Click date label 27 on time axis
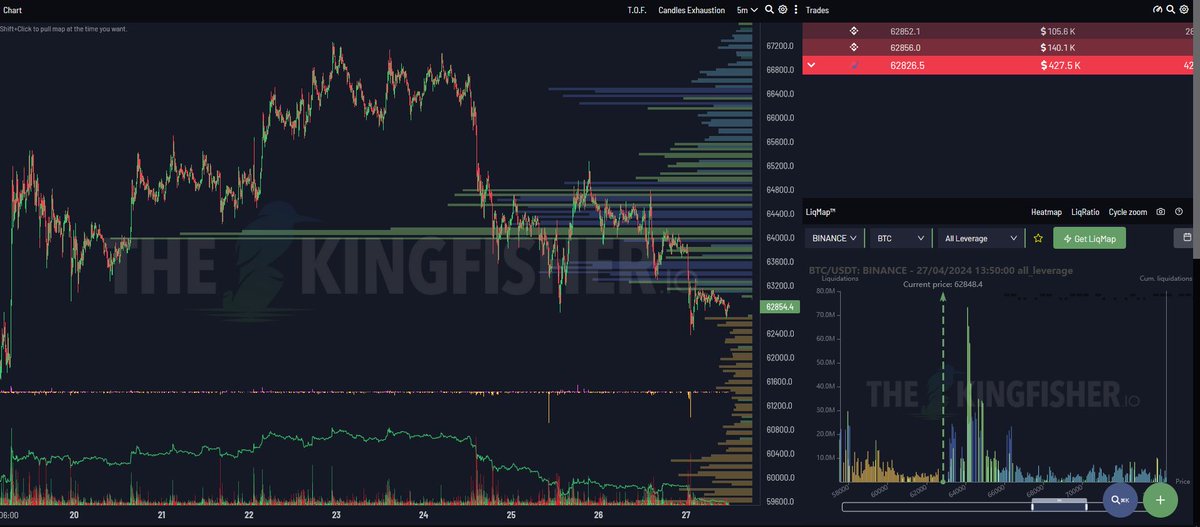The image size is (1200, 527). (685, 516)
